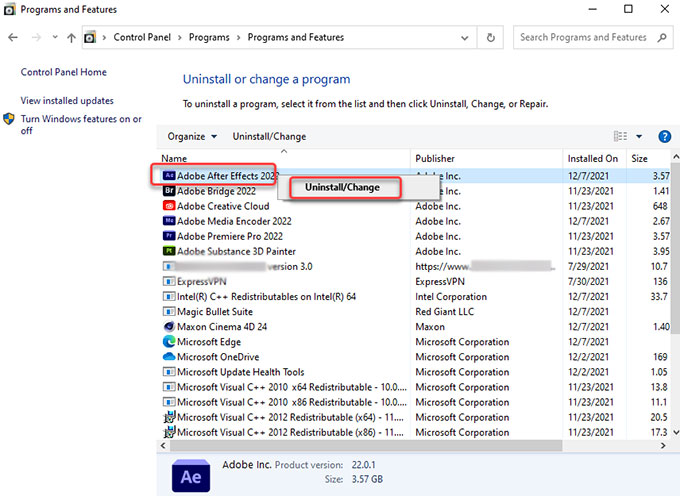Select the Adobe Bridge 2022 row name

(x=216, y=191)
